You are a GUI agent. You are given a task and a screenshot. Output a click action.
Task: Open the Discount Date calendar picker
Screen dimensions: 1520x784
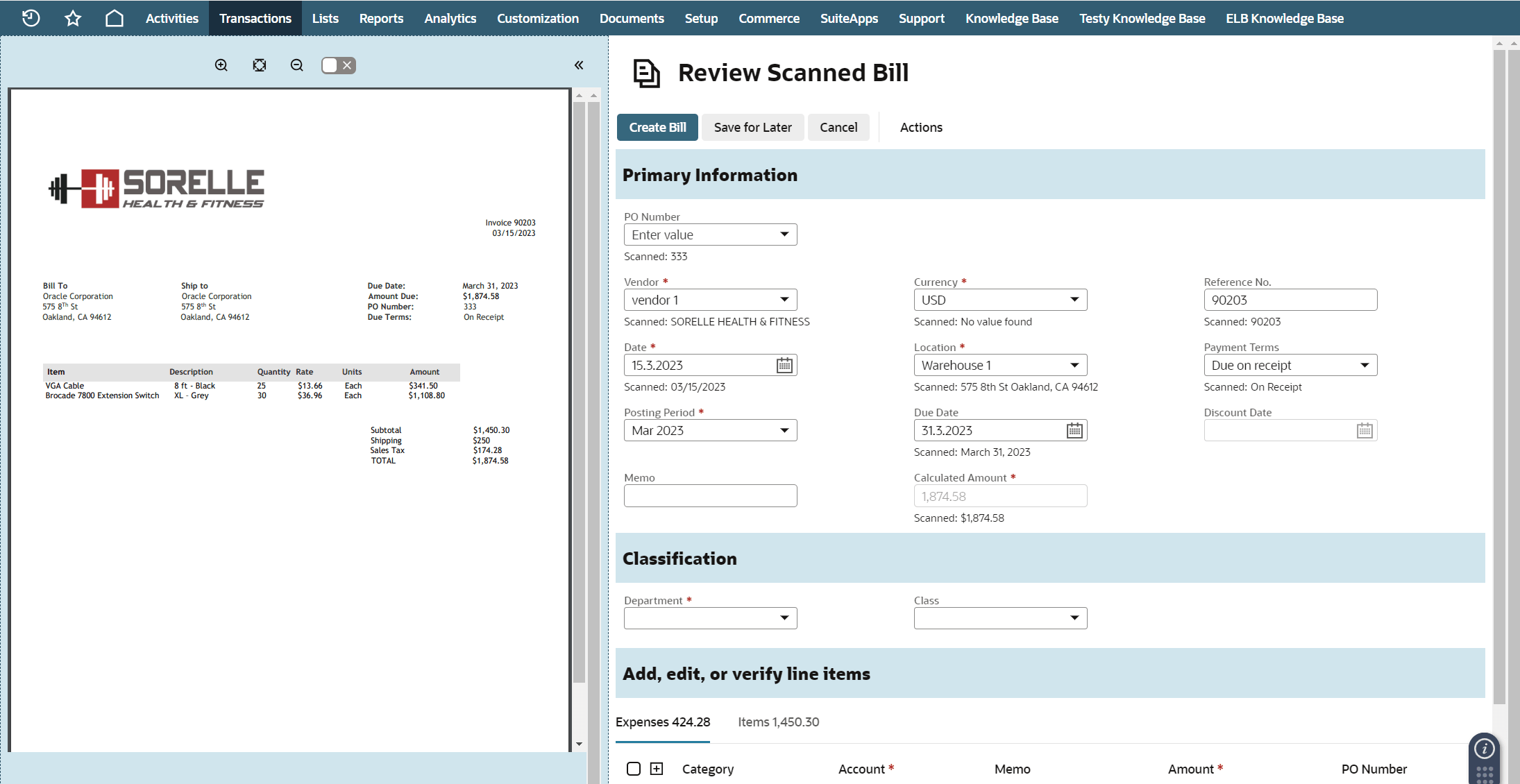tap(1365, 430)
